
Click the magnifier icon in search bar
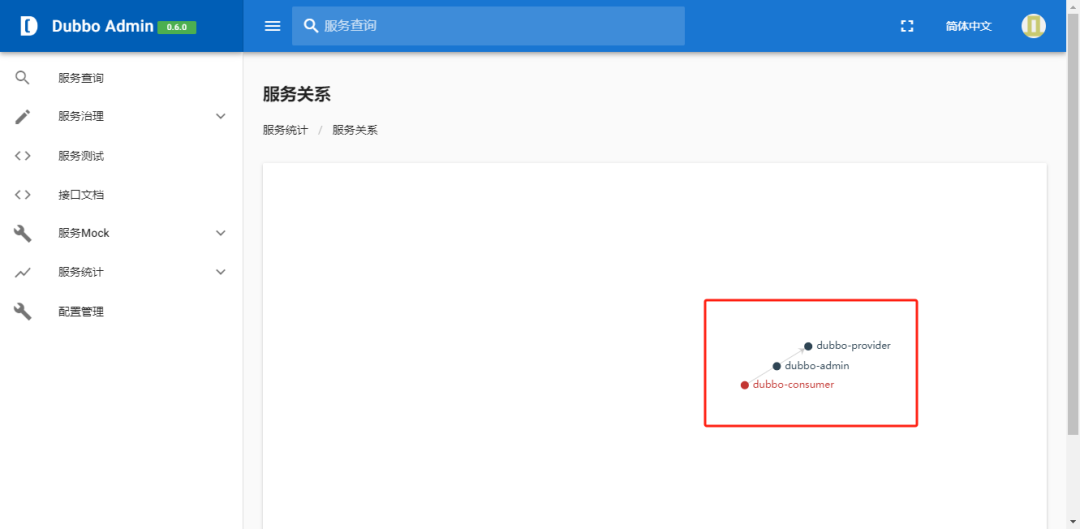pyautogui.click(x=311, y=26)
